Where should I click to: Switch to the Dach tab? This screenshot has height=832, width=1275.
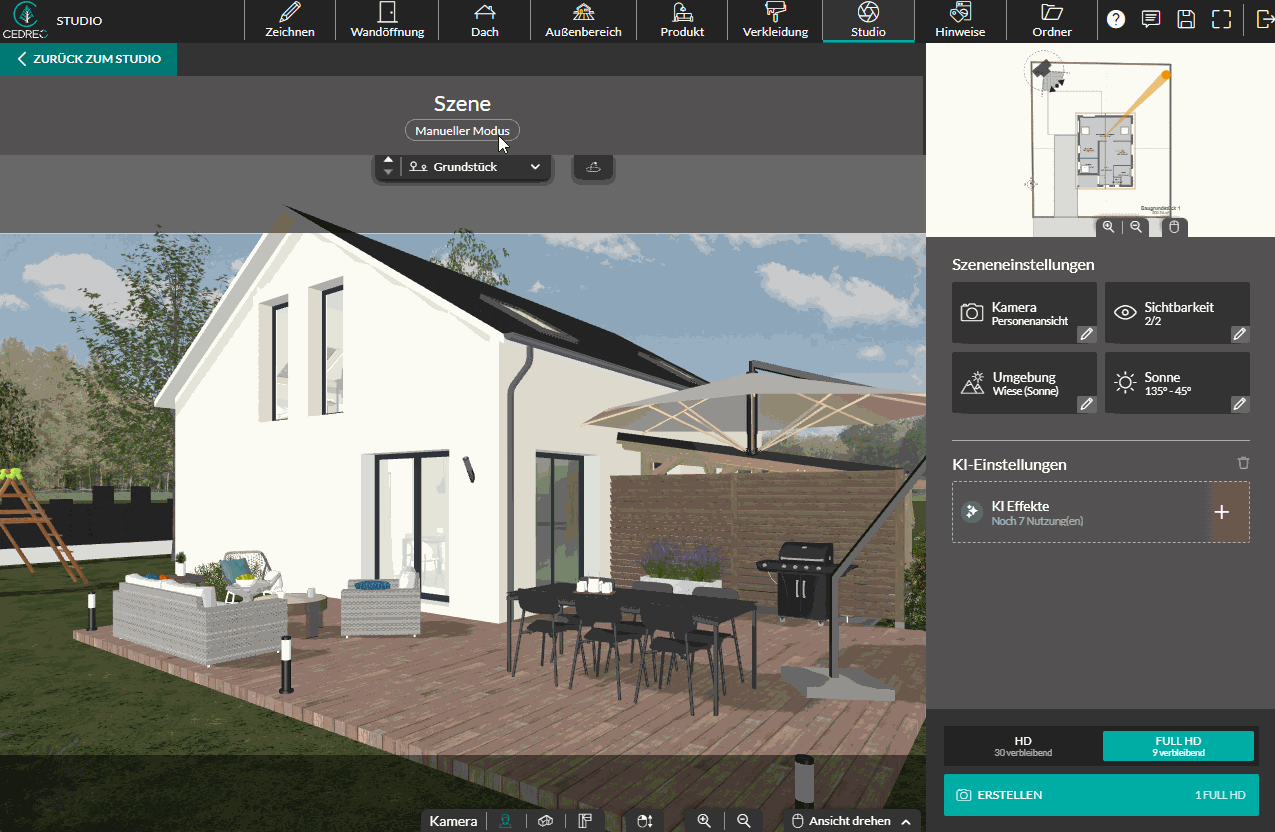(485, 21)
